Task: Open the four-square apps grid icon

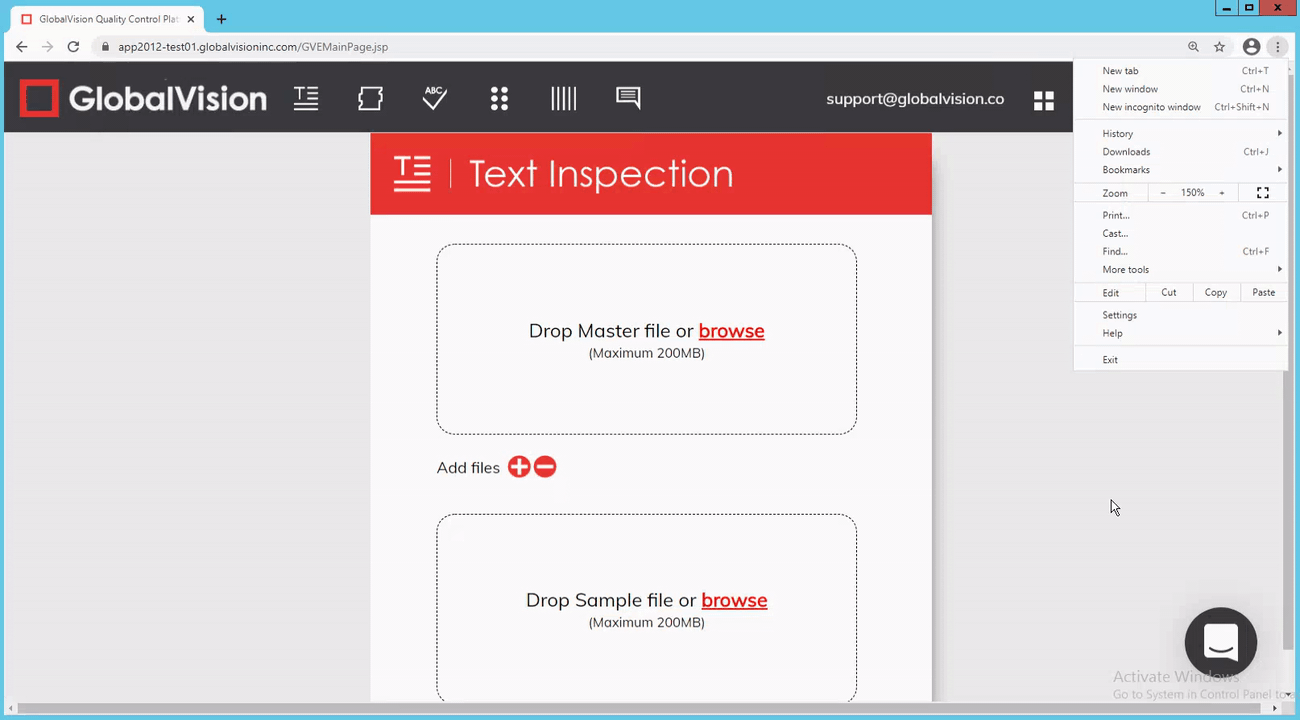Action: pos(1043,100)
